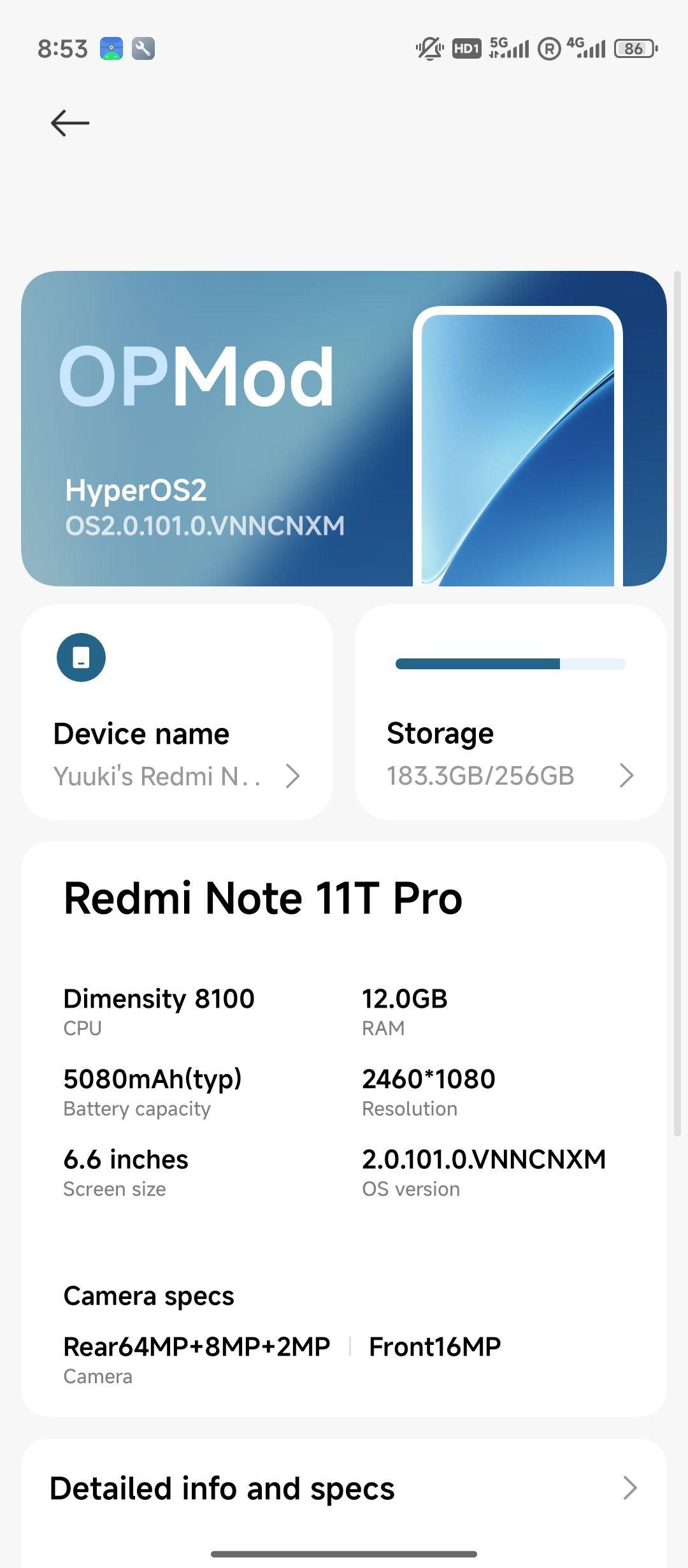Tap the muted vibrate status icon
This screenshot has height=1568, width=688.
tap(429, 48)
